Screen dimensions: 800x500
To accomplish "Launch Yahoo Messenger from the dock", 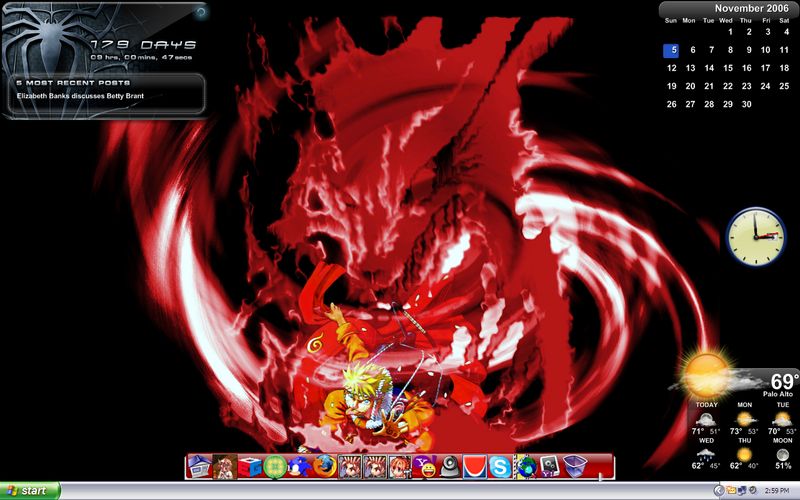I will coord(424,467).
